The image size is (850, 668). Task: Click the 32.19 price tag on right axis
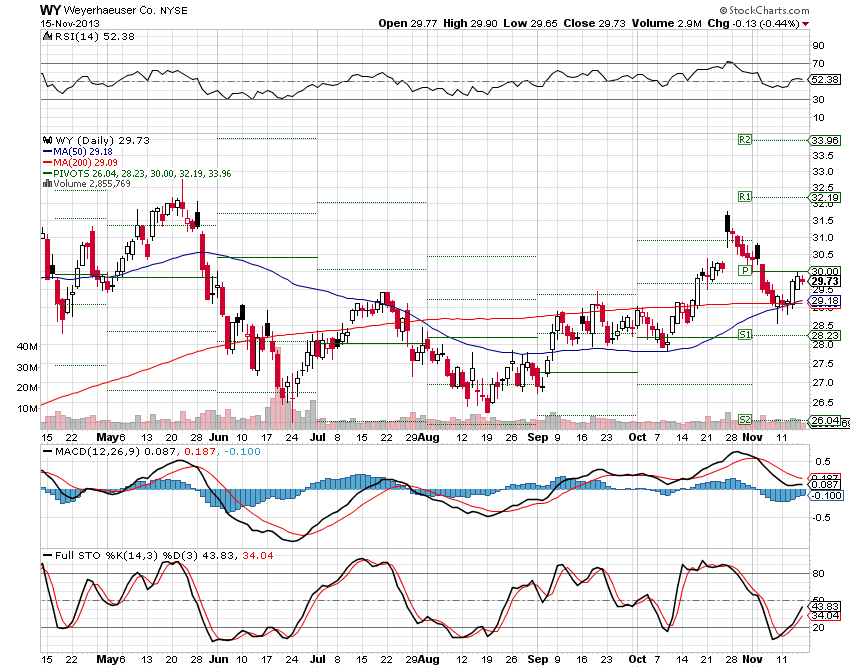point(825,197)
